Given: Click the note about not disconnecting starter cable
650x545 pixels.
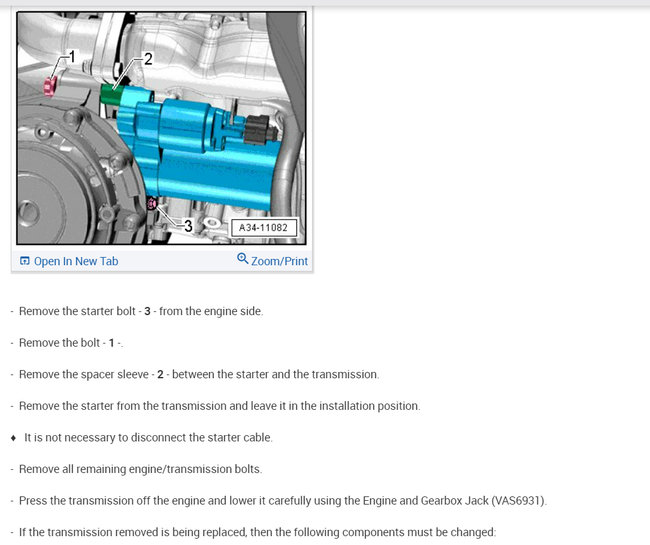Looking at the screenshot, I should tap(148, 437).
